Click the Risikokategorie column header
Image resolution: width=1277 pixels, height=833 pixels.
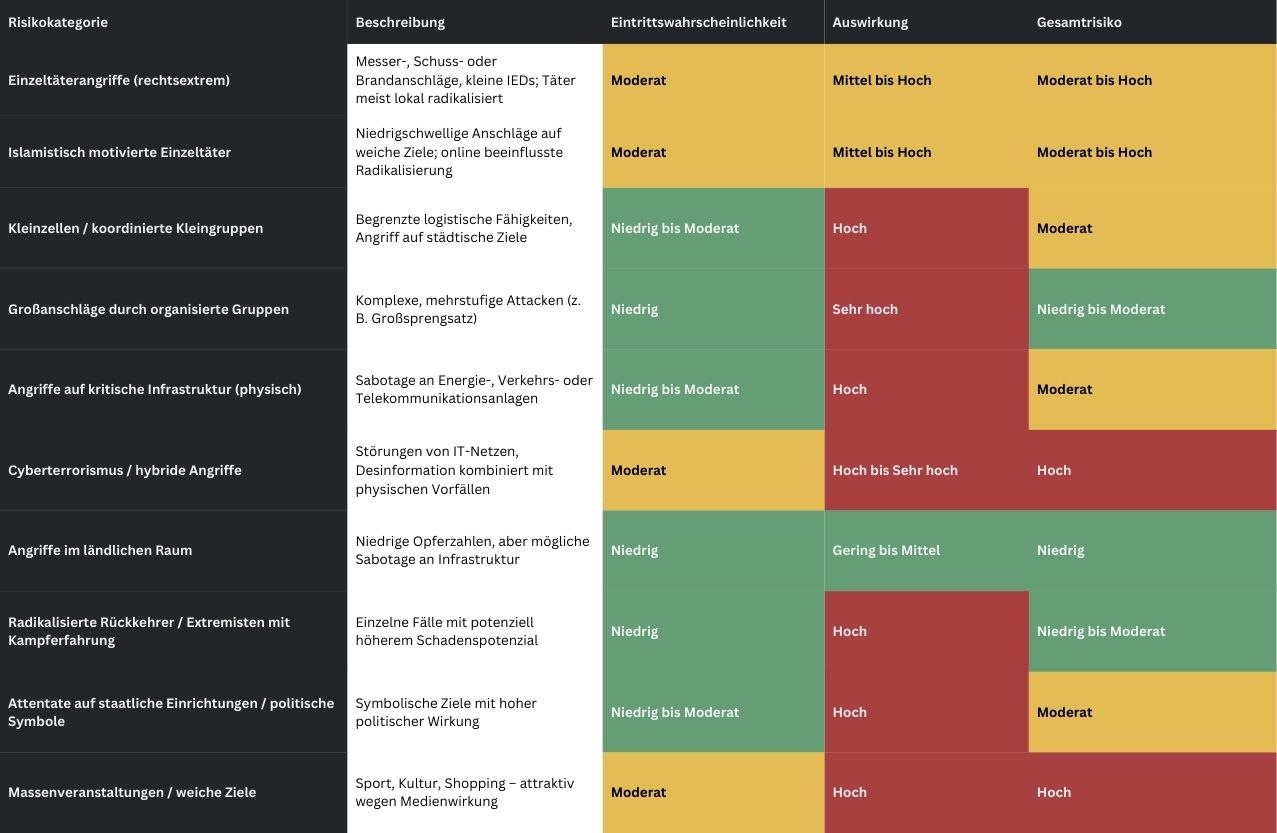click(x=58, y=22)
